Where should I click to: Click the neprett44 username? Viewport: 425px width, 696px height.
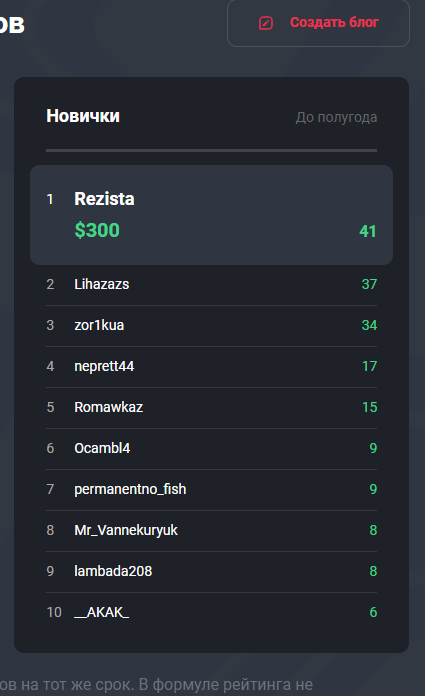click(104, 366)
